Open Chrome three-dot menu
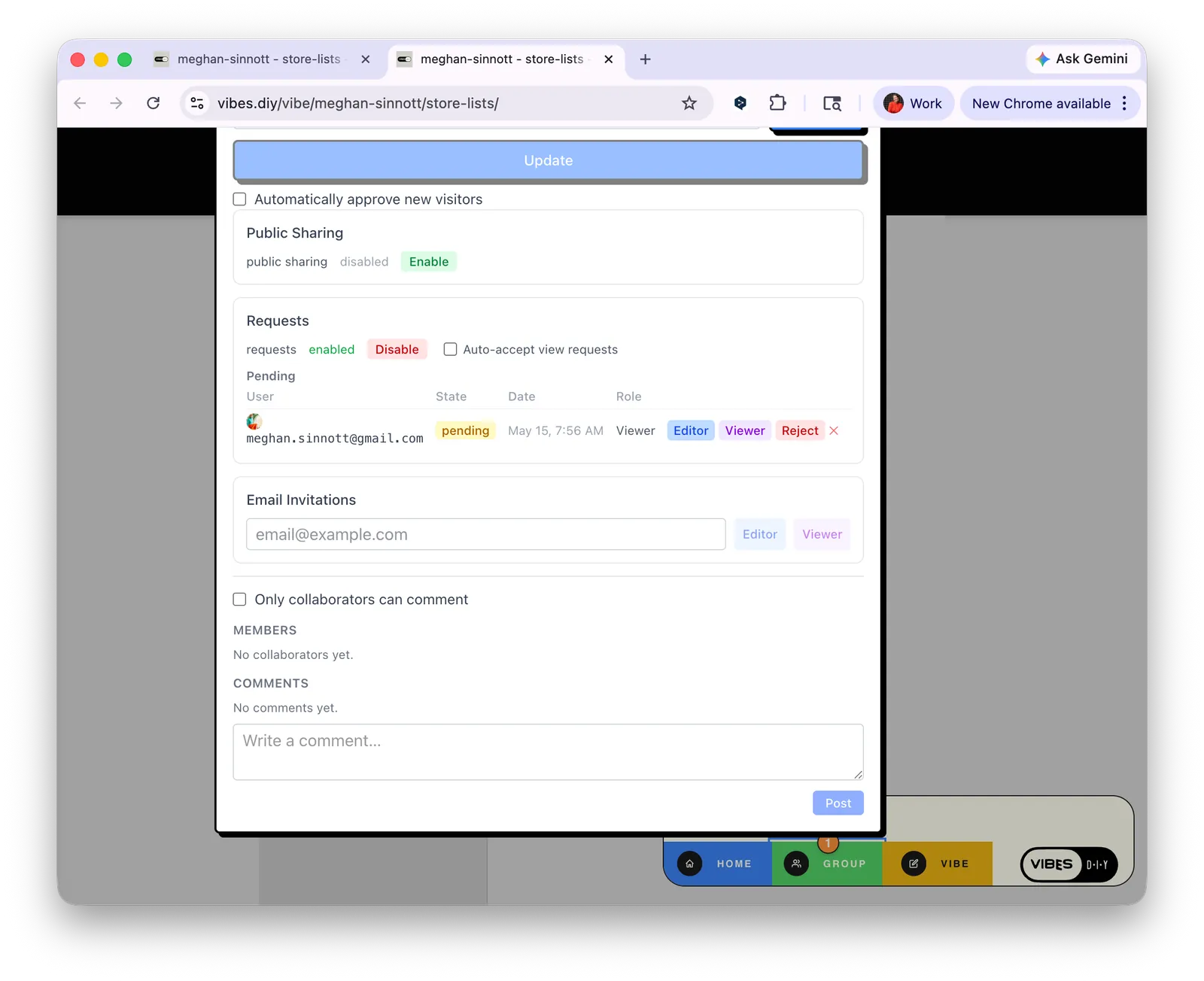This screenshot has height=981, width=1204. click(x=1125, y=103)
